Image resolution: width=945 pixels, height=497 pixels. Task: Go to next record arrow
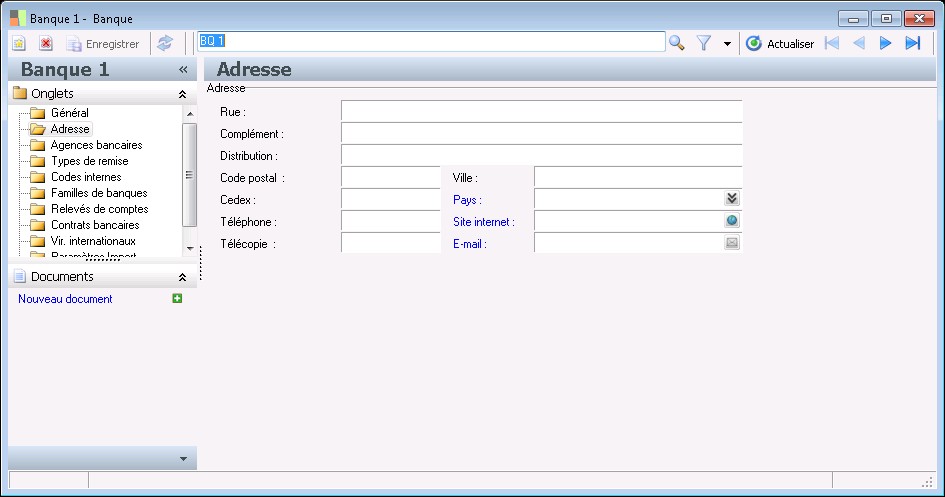[x=885, y=43]
